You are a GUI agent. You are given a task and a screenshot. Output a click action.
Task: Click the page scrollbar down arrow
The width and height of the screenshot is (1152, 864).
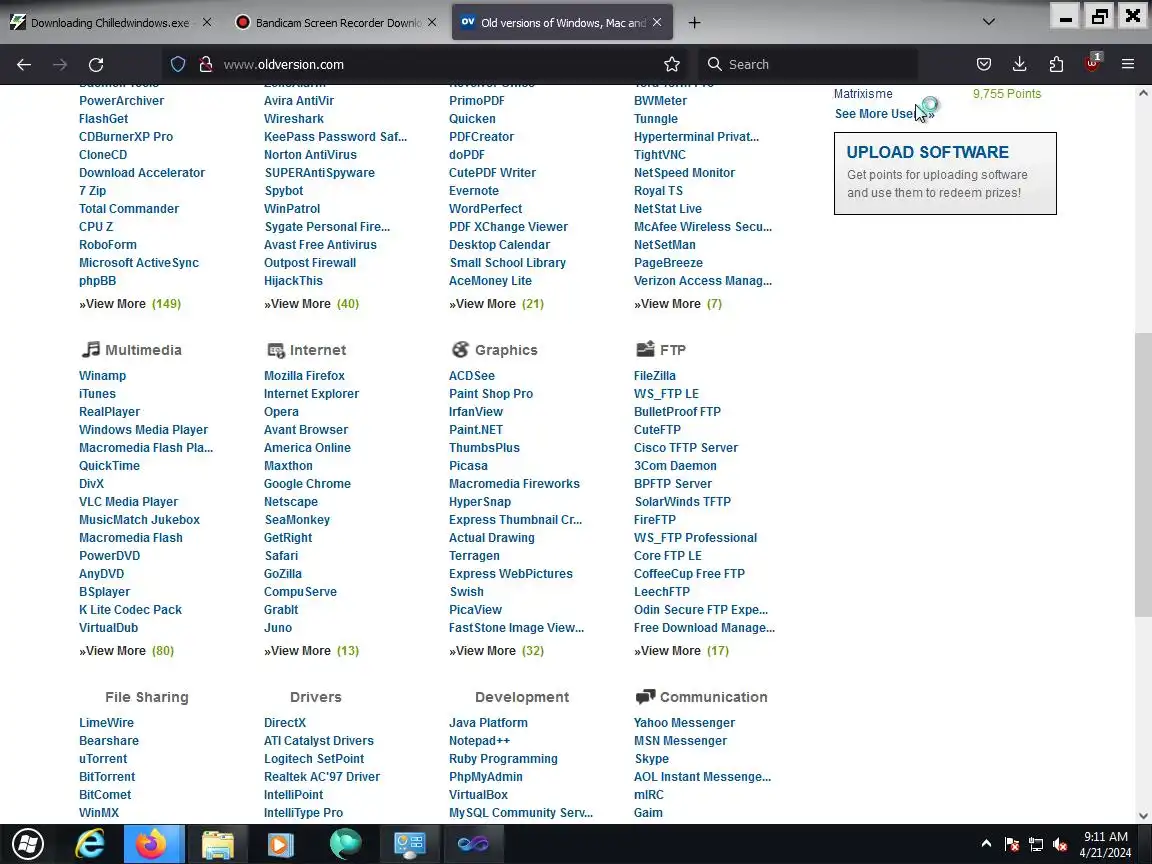point(1143,816)
